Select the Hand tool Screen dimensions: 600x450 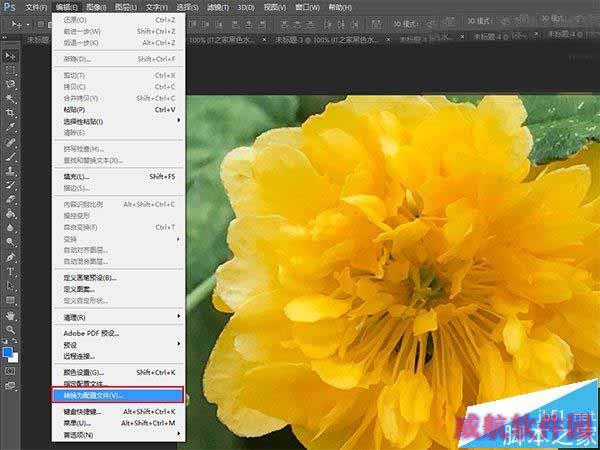pos(10,316)
